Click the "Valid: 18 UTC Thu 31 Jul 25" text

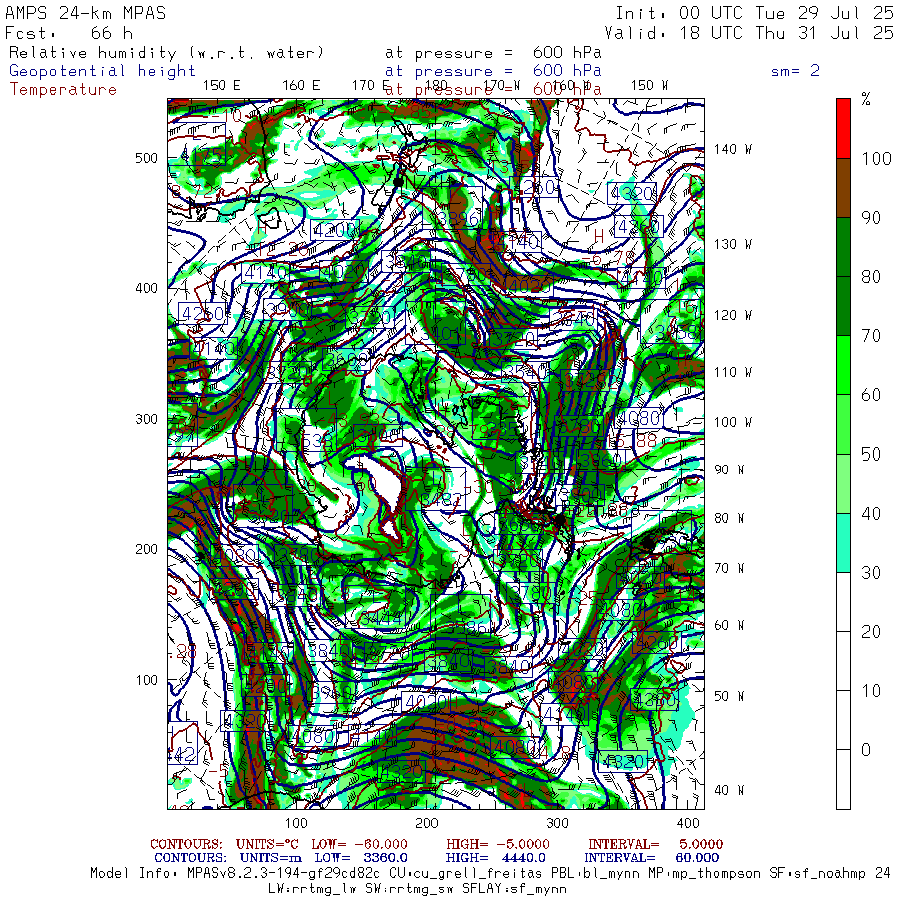(748, 33)
